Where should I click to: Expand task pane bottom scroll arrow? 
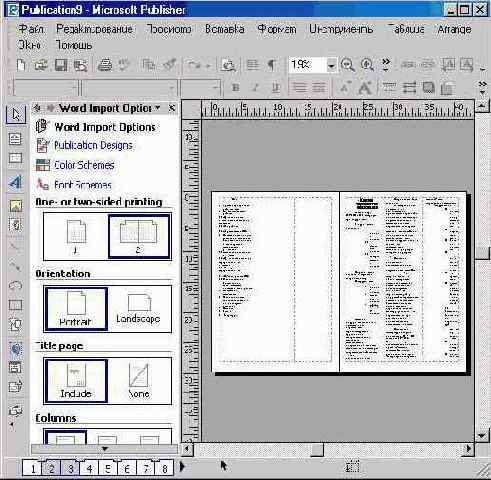[104, 449]
